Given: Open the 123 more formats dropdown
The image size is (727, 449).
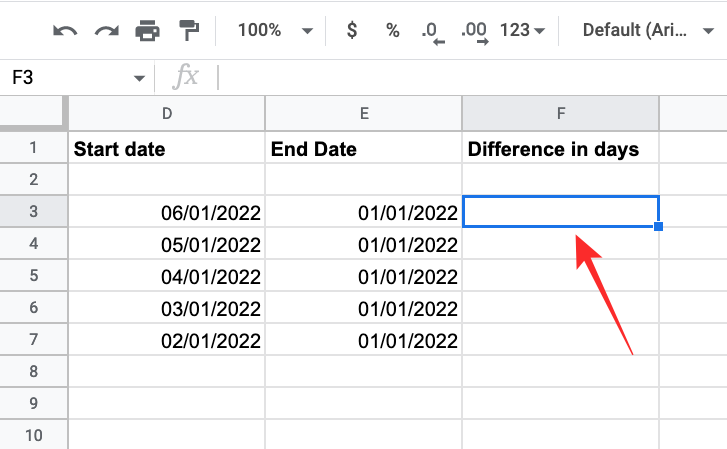Looking at the screenshot, I should [522, 30].
